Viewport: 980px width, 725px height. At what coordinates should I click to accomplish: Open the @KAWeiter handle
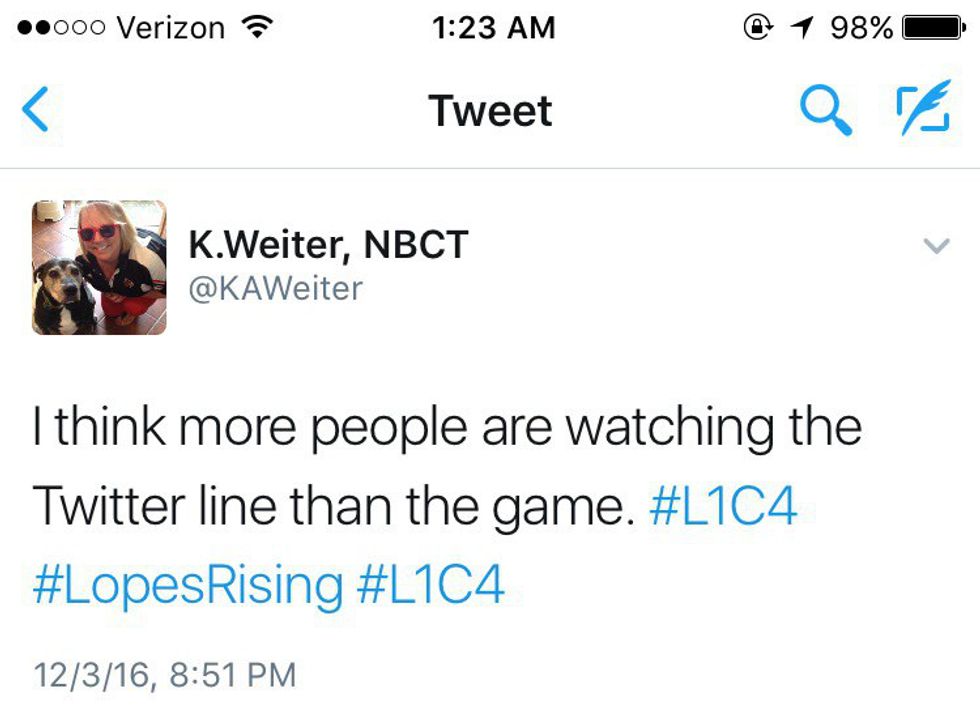point(275,289)
